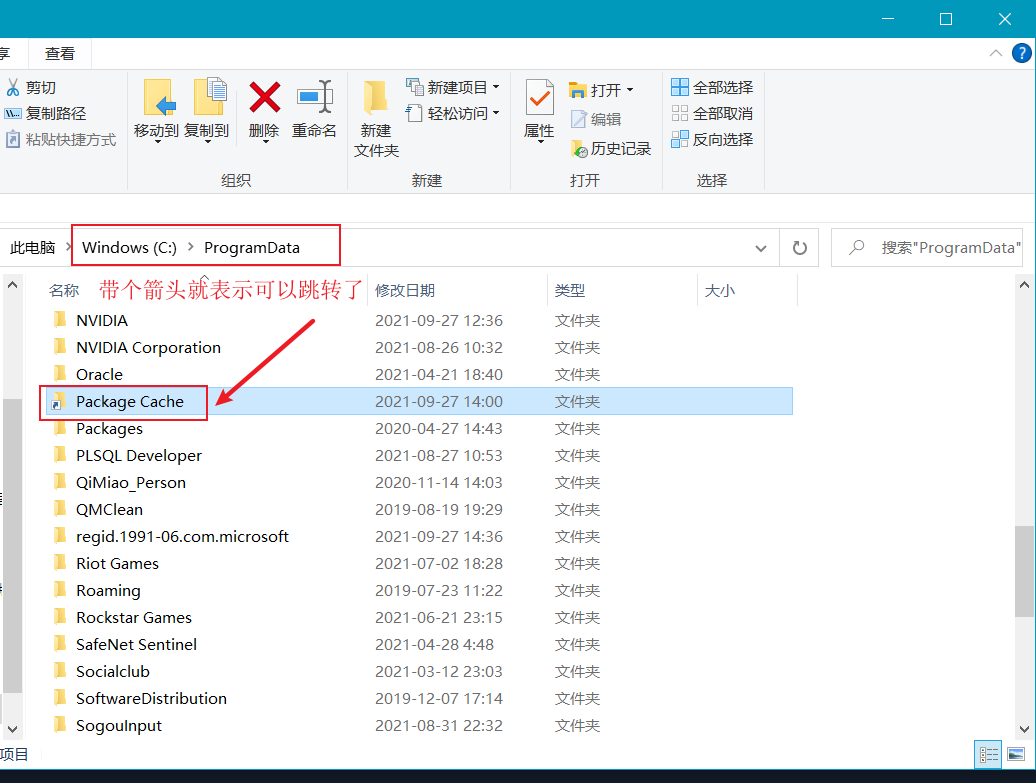Click ProgramData in the address breadcrumb
The image size is (1036, 783).
pyautogui.click(x=252, y=248)
